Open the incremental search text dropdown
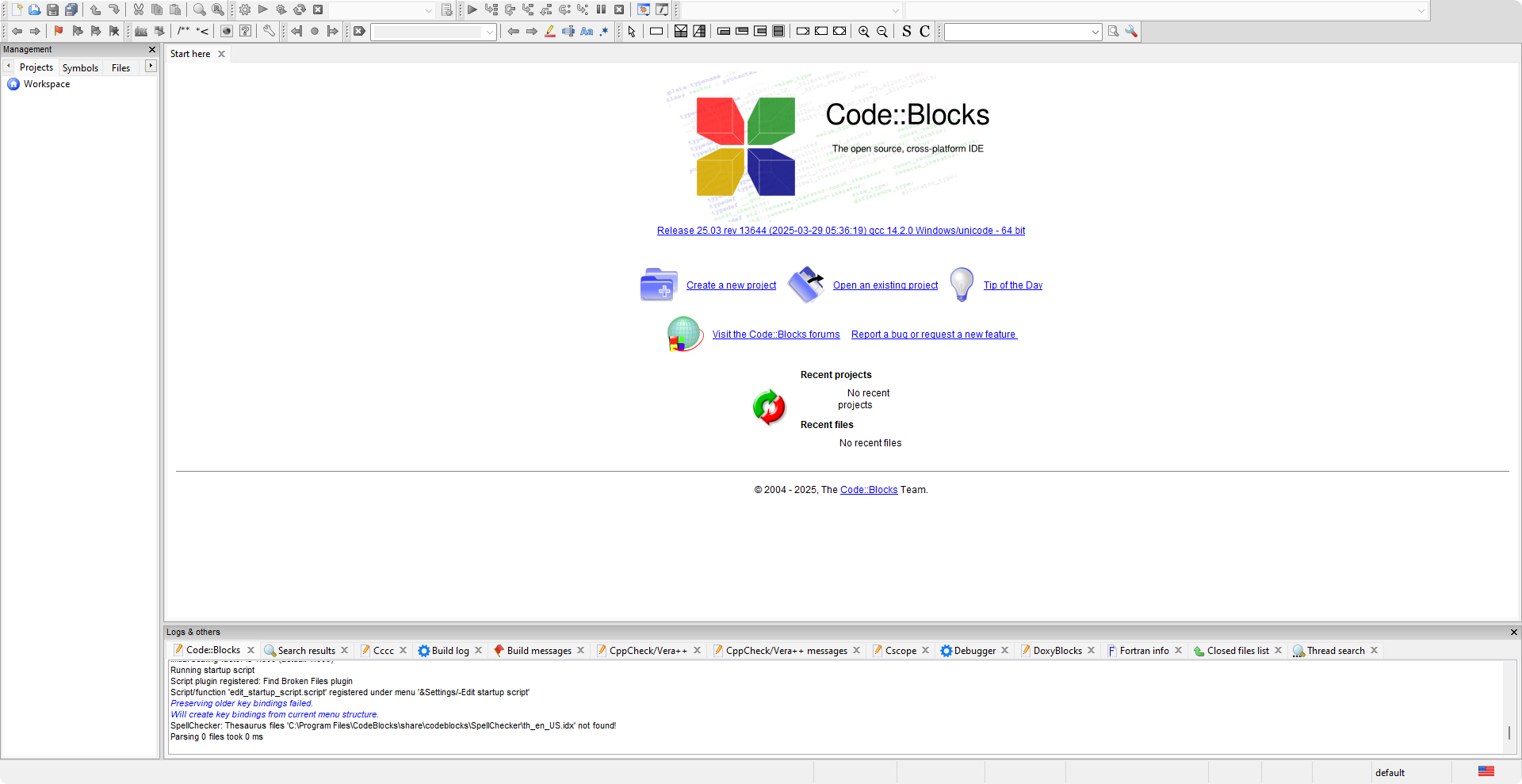The width and height of the screenshot is (1522, 784). tap(490, 32)
